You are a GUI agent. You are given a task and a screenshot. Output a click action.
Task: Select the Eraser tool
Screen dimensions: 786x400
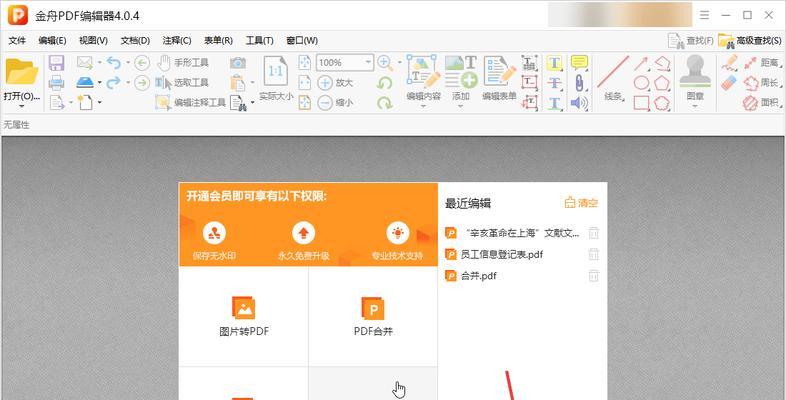[730, 83]
